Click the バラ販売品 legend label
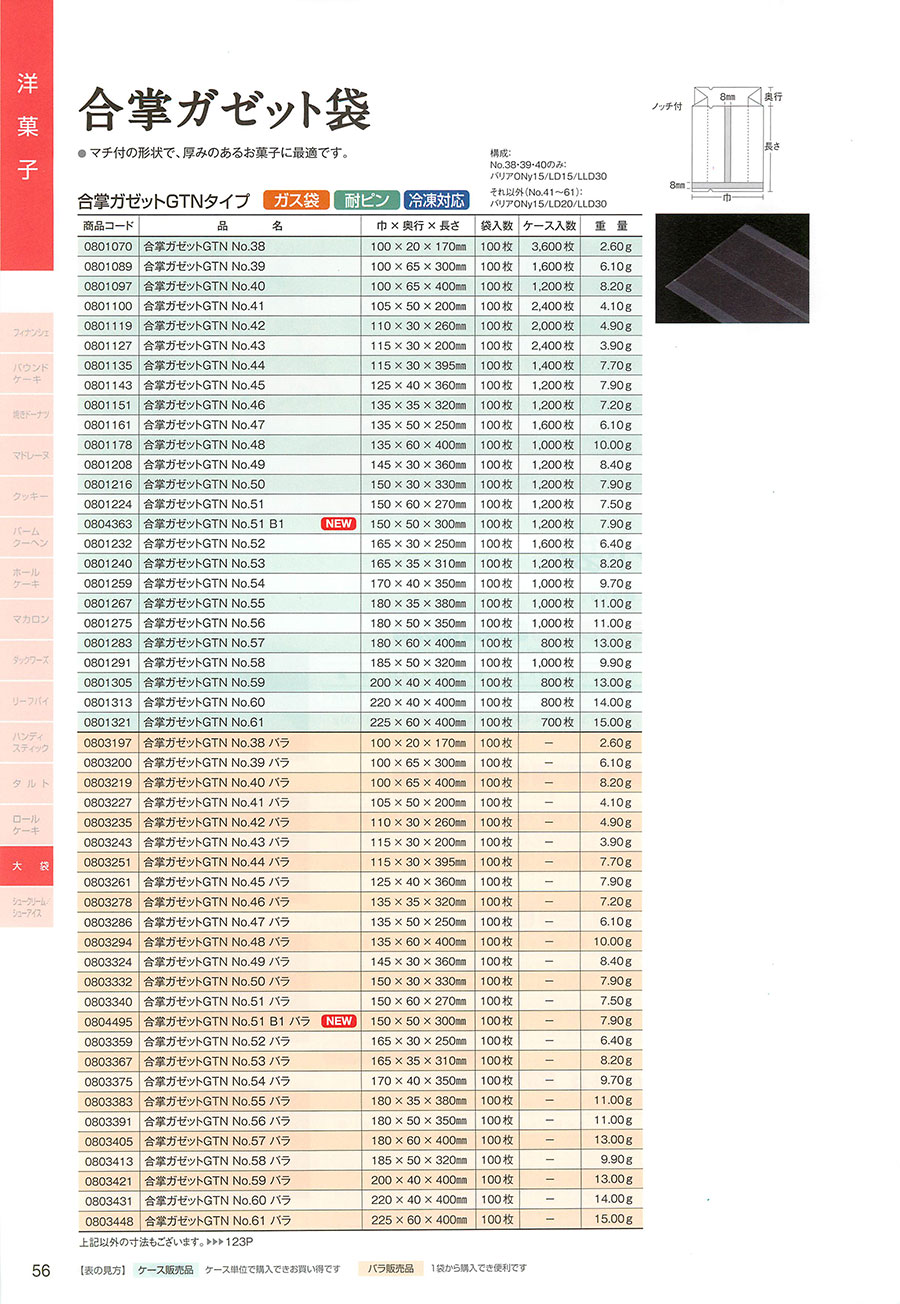Viewport: 900px width, 1304px height. pyautogui.click(x=391, y=1269)
